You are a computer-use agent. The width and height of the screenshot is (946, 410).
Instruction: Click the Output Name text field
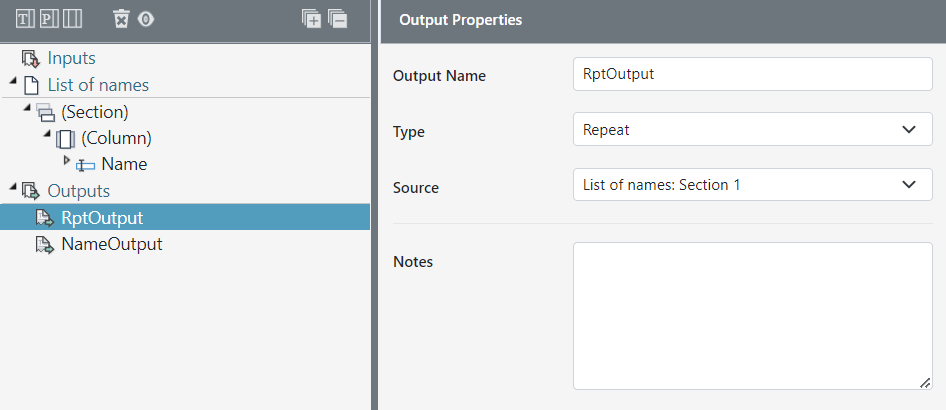(x=751, y=74)
